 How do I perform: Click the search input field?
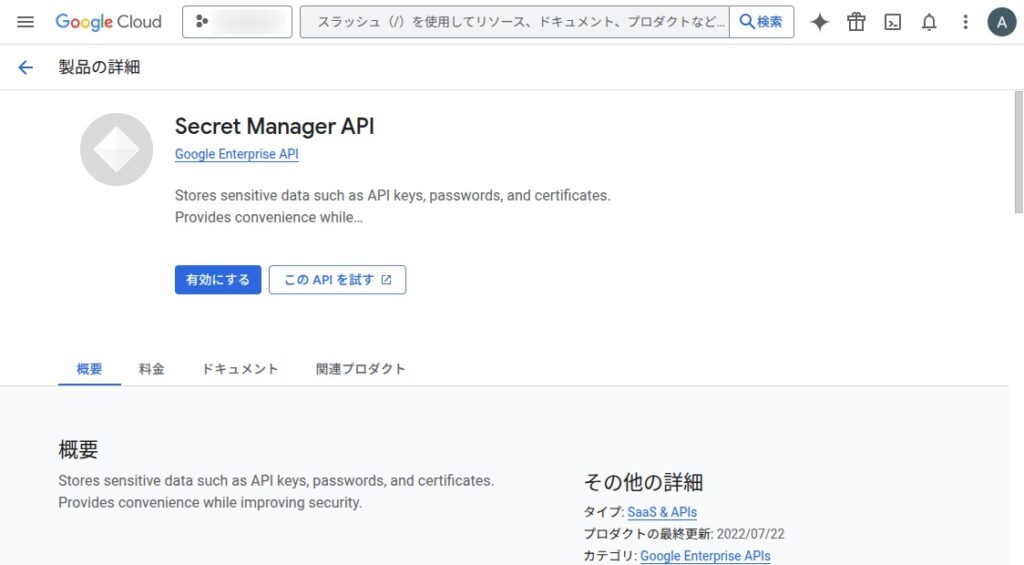tap(515, 22)
